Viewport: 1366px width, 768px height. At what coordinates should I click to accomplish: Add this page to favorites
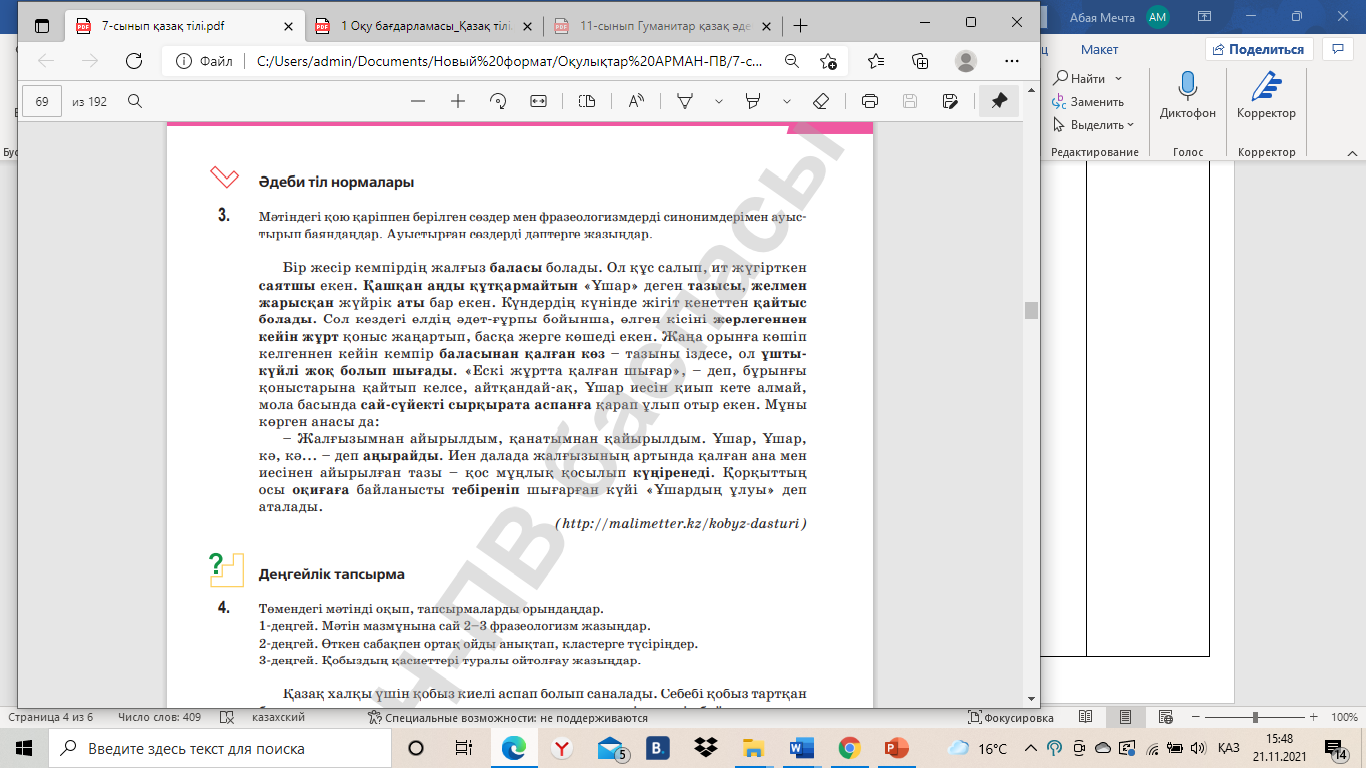tap(828, 61)
